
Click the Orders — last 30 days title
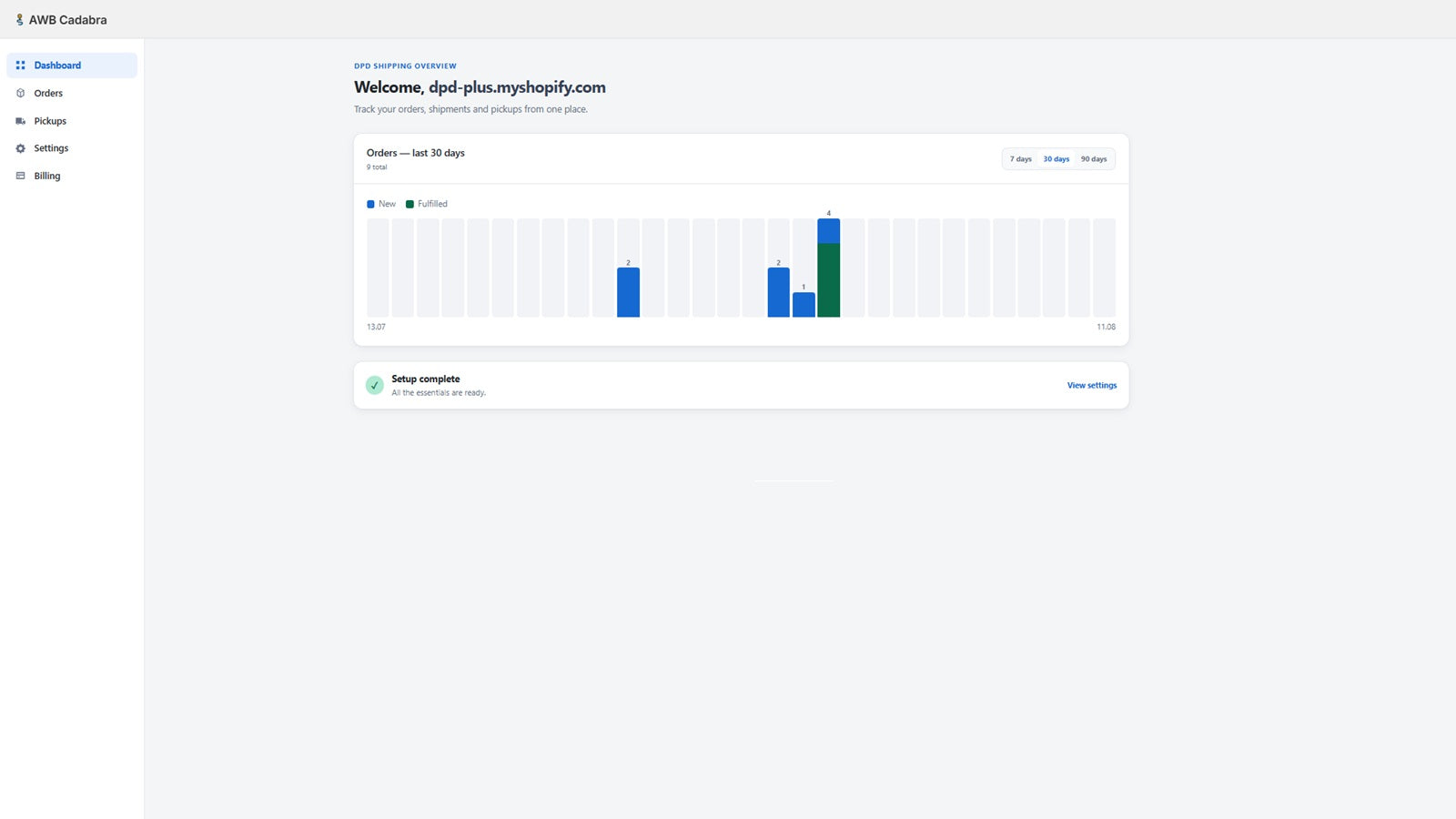coord(415,153)
